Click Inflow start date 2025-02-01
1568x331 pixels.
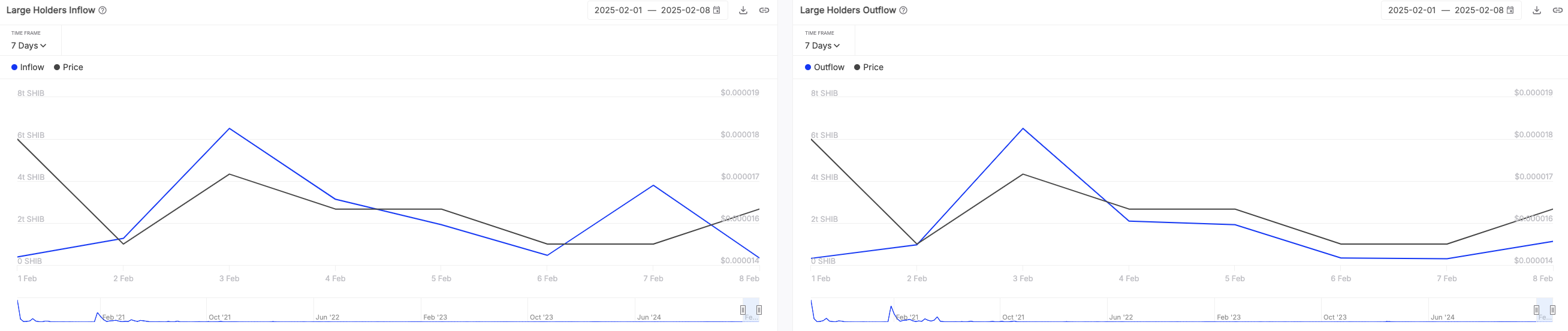pyautogui.click(x=618, y=10)
